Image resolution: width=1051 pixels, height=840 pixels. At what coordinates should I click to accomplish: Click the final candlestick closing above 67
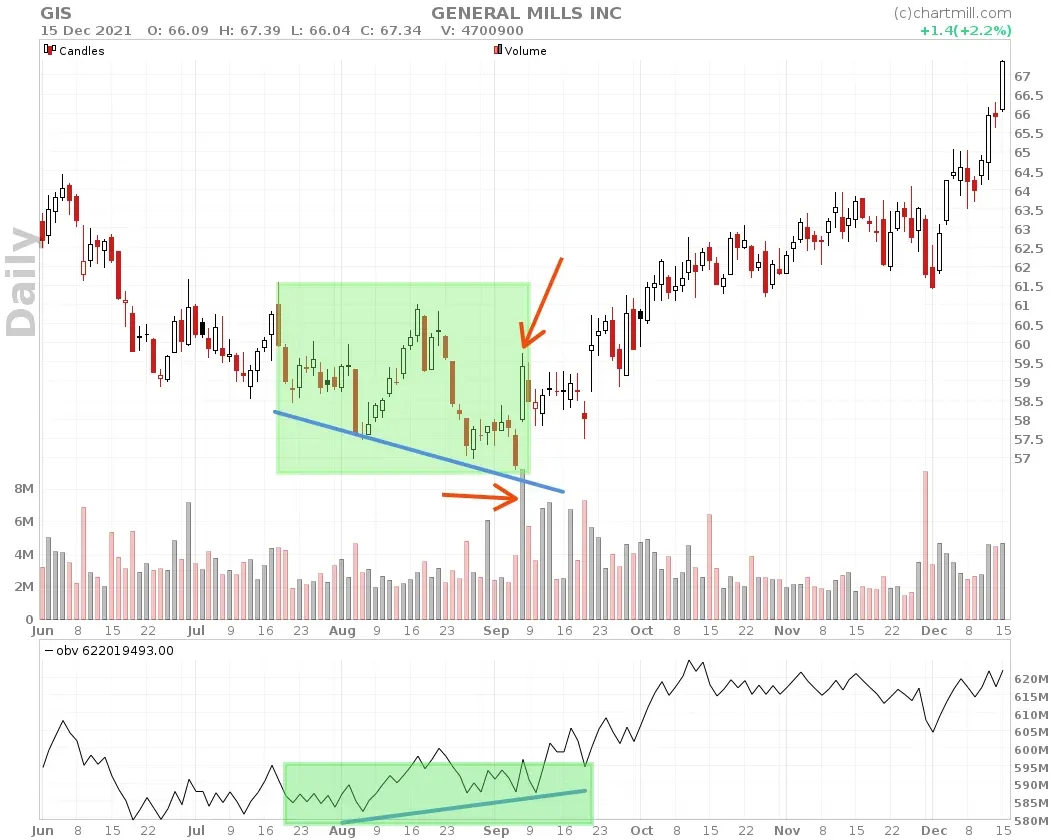click(1003, 85)
